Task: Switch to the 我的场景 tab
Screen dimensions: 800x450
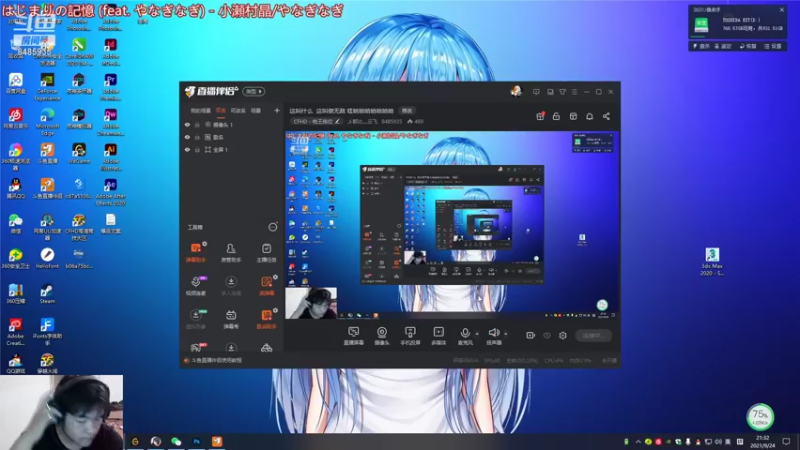Action: (200, 110)
